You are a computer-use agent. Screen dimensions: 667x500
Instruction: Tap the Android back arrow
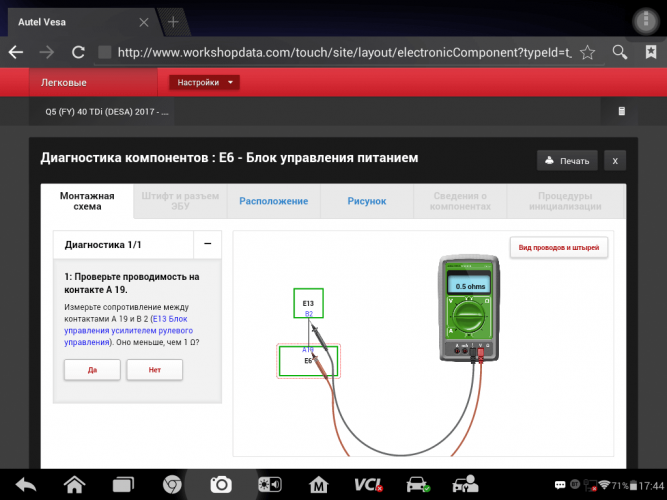pos(26,485)
